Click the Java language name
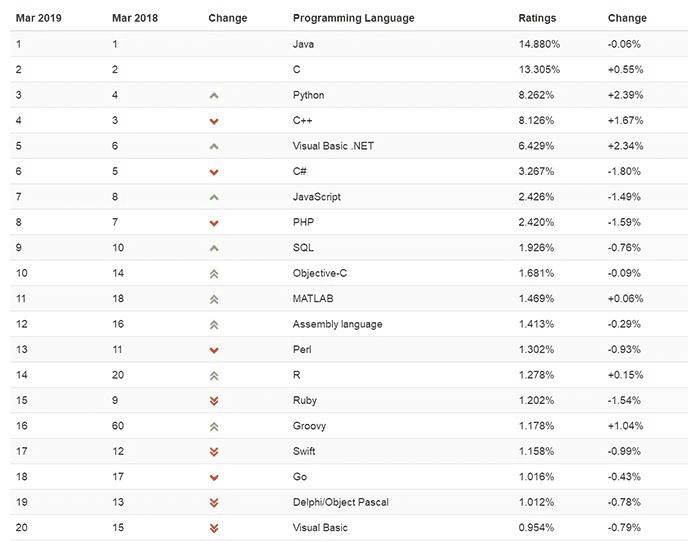This screenshot has height=541, width=700. coord(304,44)
